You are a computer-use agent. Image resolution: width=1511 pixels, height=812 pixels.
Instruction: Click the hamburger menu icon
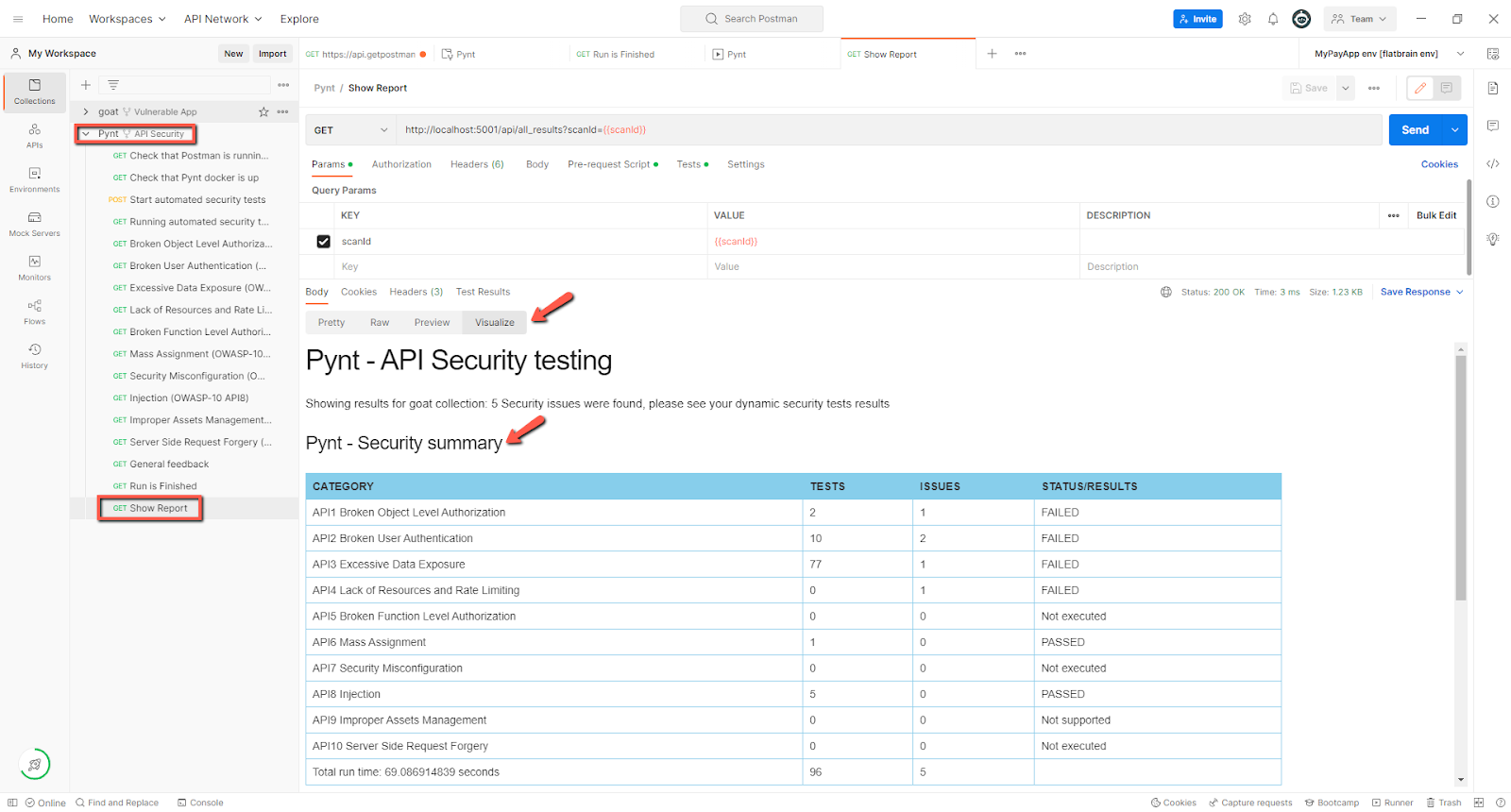(x=18, y=19)
